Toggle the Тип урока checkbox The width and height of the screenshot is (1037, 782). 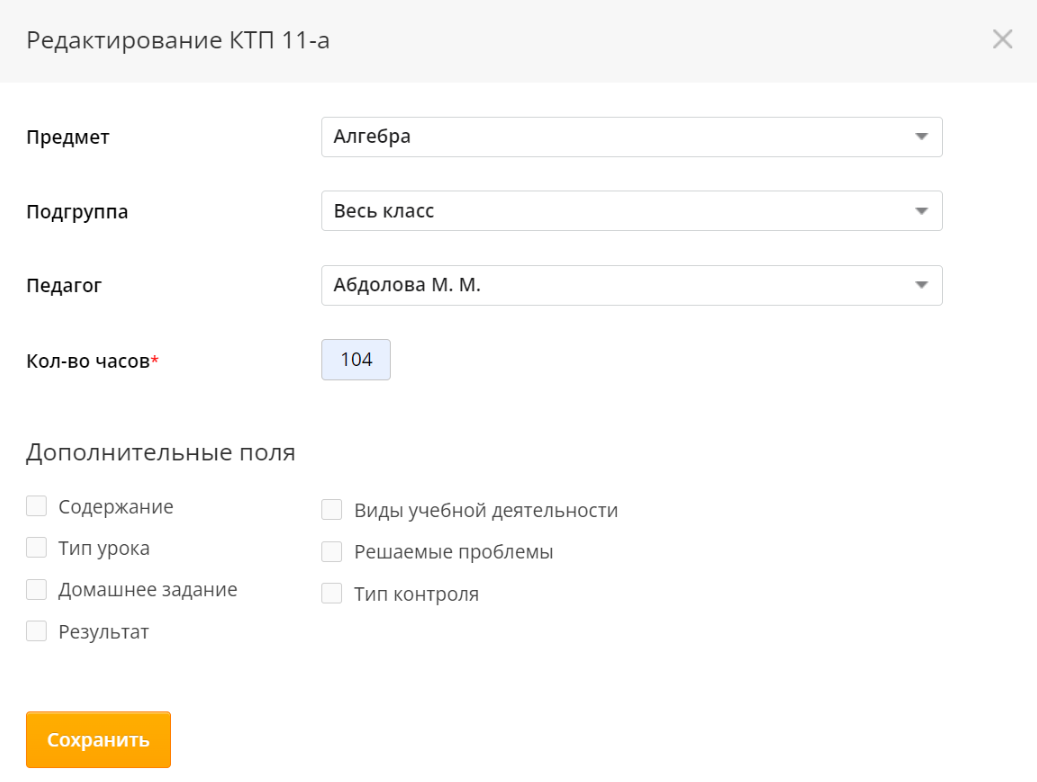37,548
